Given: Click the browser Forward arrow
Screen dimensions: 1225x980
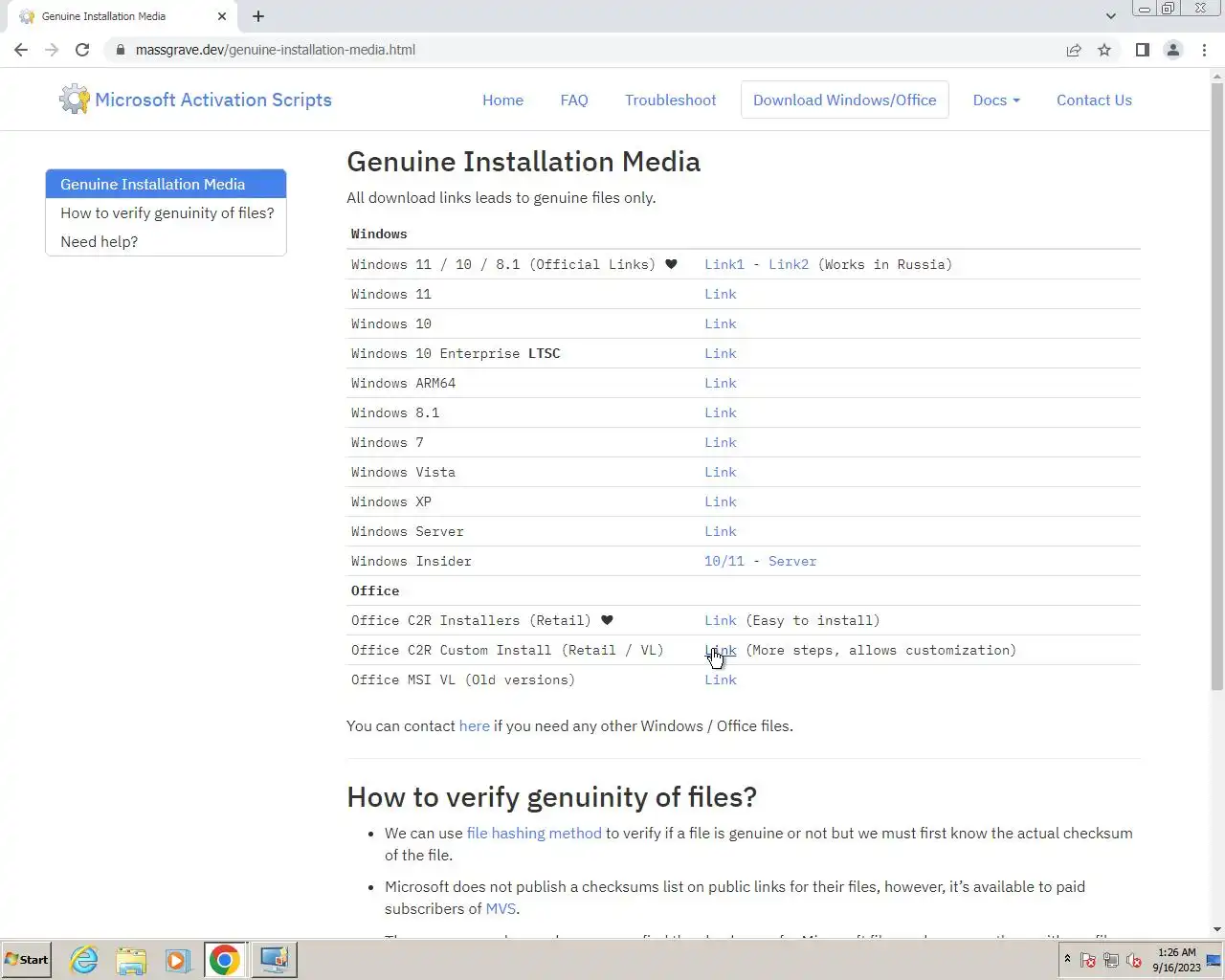Looking at the screenshot, I should [52, 50].
